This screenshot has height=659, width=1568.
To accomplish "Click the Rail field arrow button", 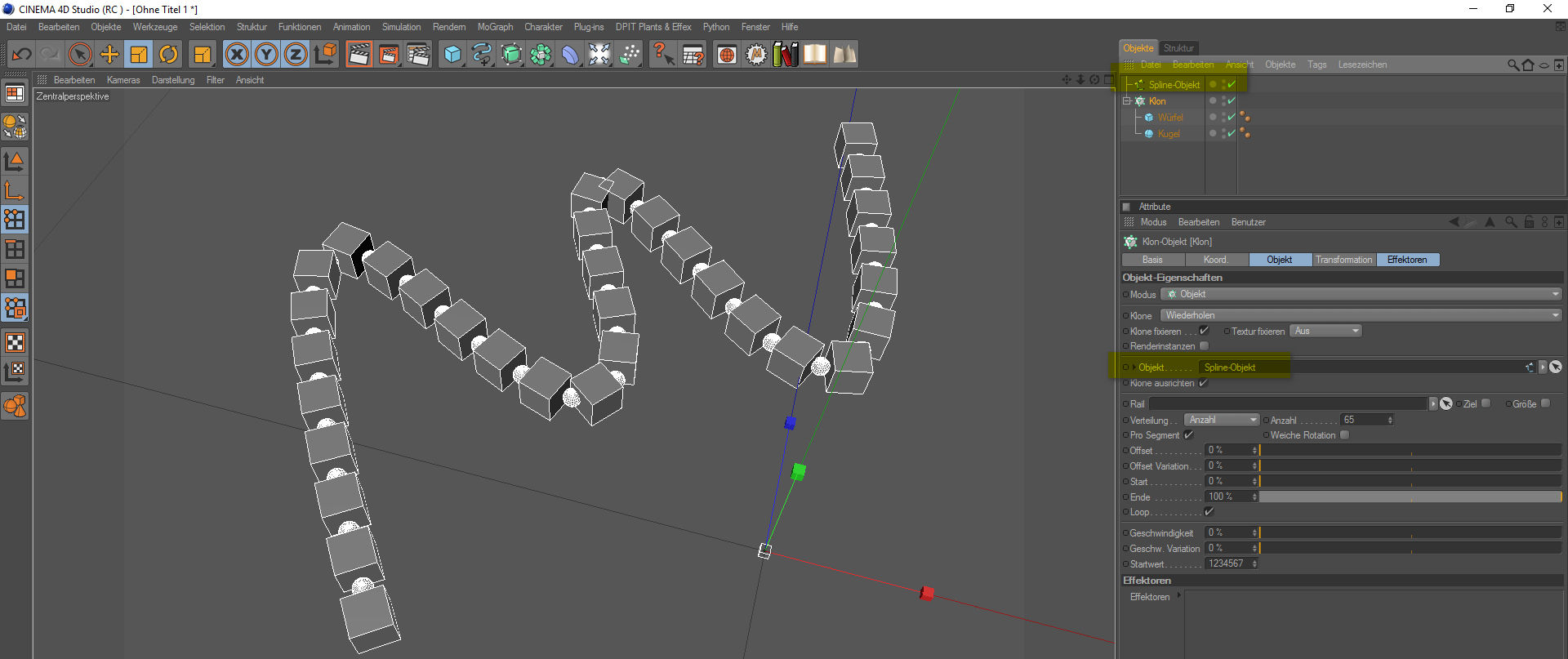I will [1433, 403].
